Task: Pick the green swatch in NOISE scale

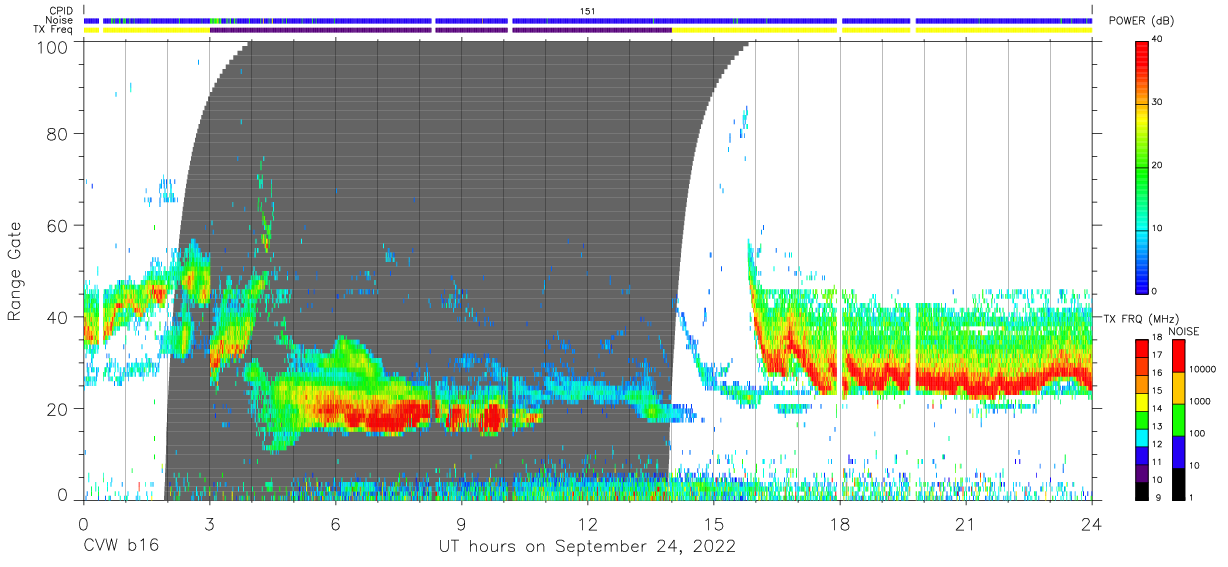Action: click(1180, 419)
